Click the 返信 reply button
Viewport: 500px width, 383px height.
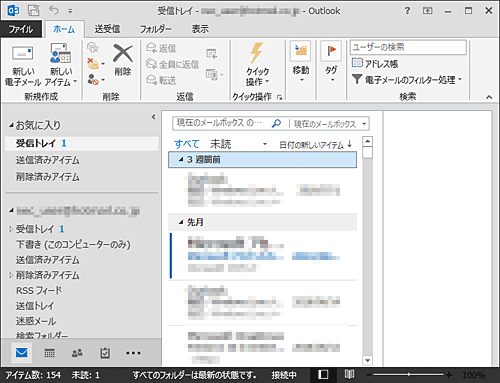coord(161,48)
